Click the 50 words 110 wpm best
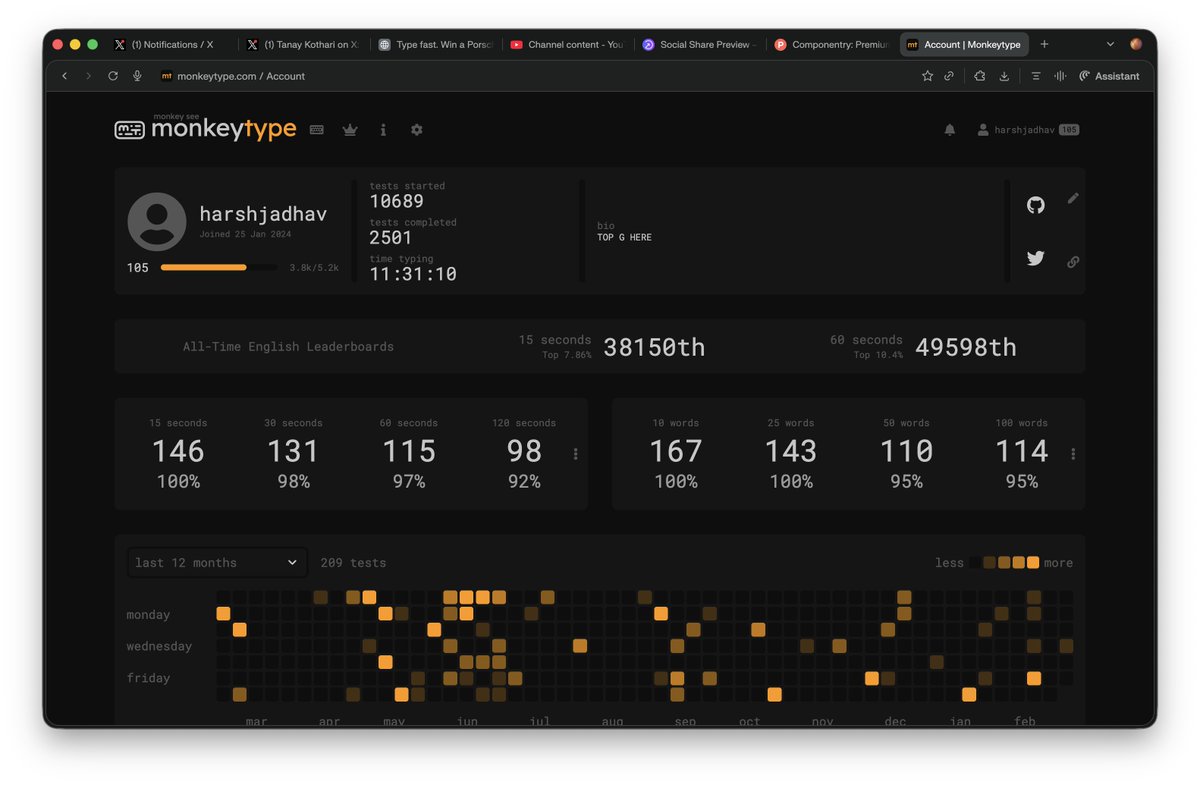1200x785 pixels. click(906, 452)
